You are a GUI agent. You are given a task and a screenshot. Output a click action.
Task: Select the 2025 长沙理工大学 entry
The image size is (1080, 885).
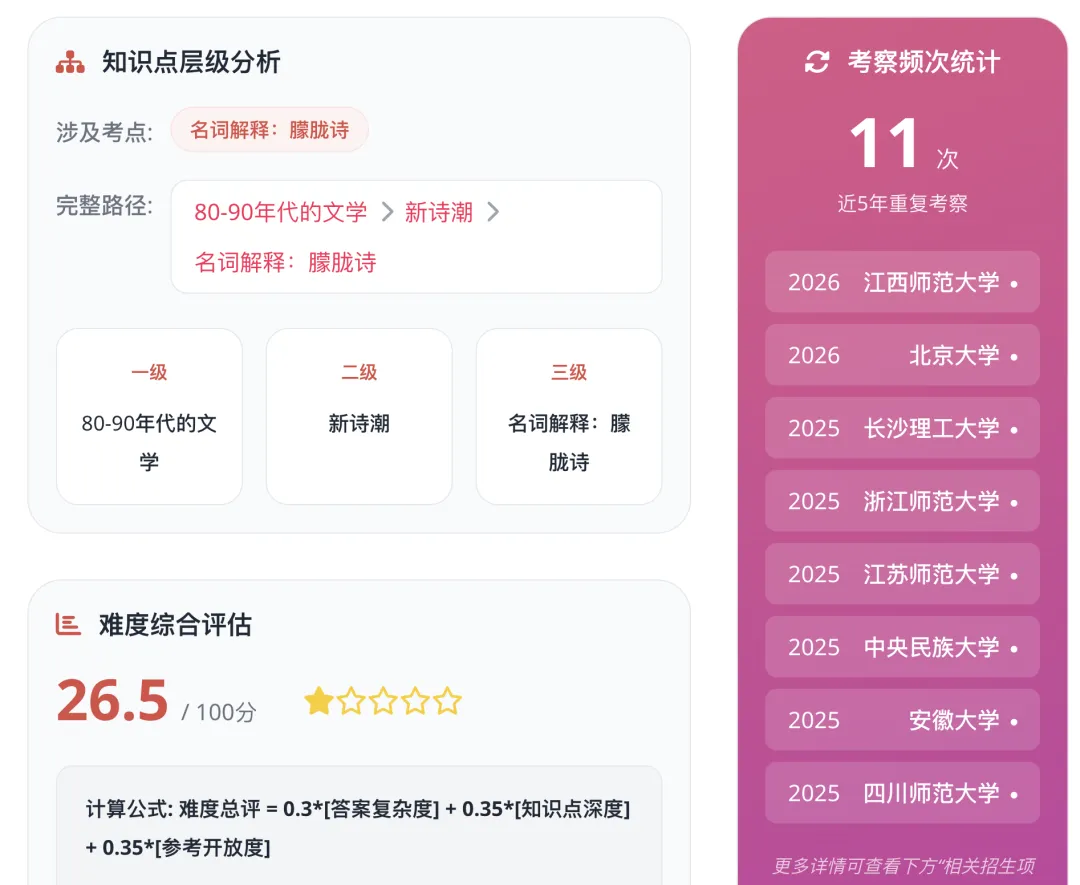point(902,428)
